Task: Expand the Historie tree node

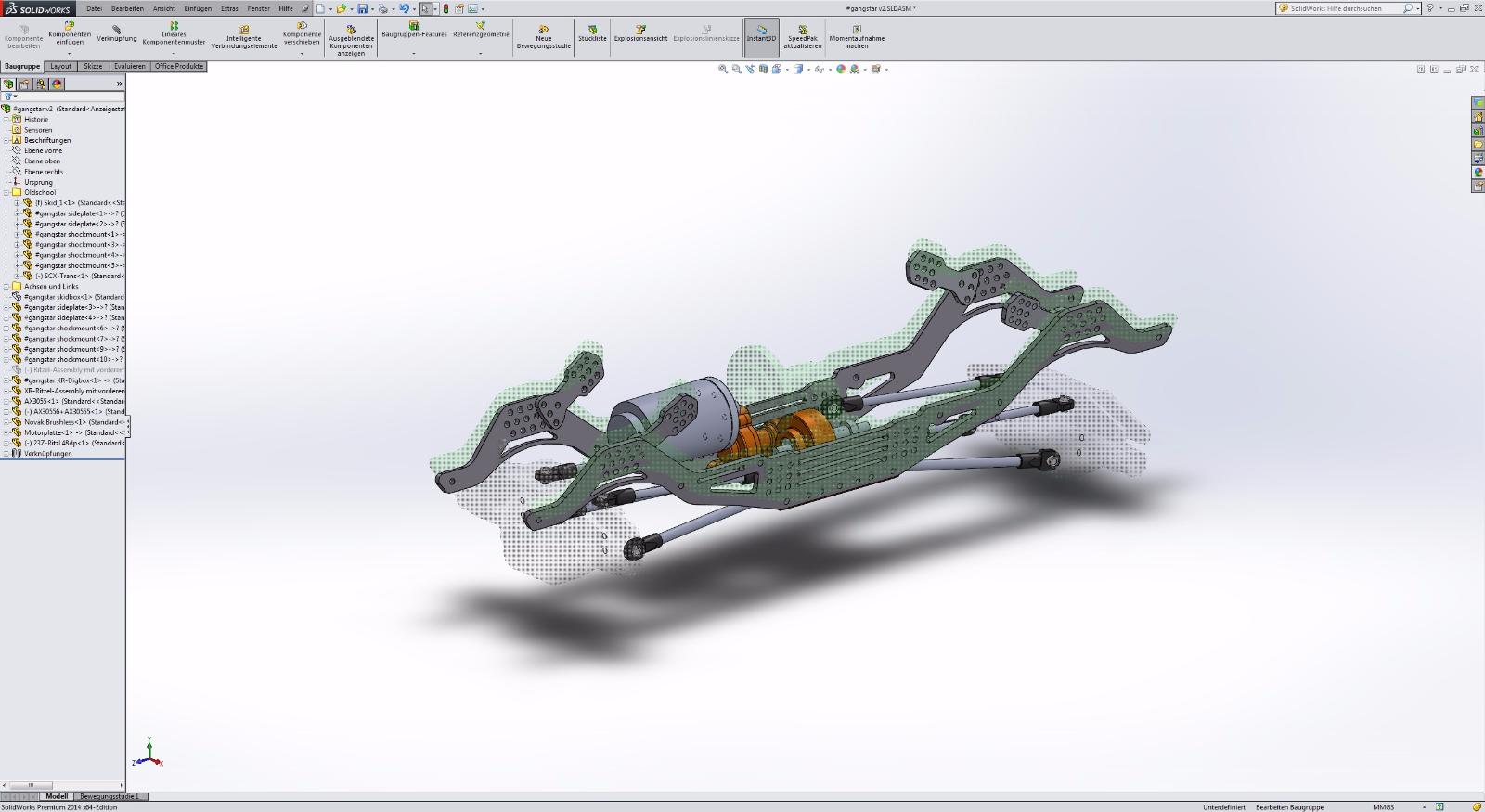Action: (x=6, y=119)
